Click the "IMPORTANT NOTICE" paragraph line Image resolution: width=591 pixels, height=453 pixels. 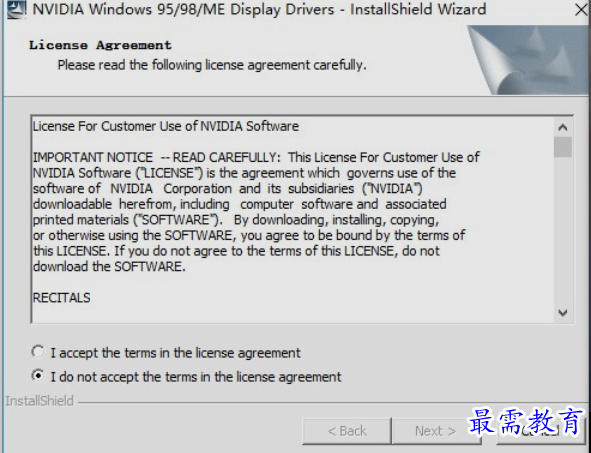[256, 157]
